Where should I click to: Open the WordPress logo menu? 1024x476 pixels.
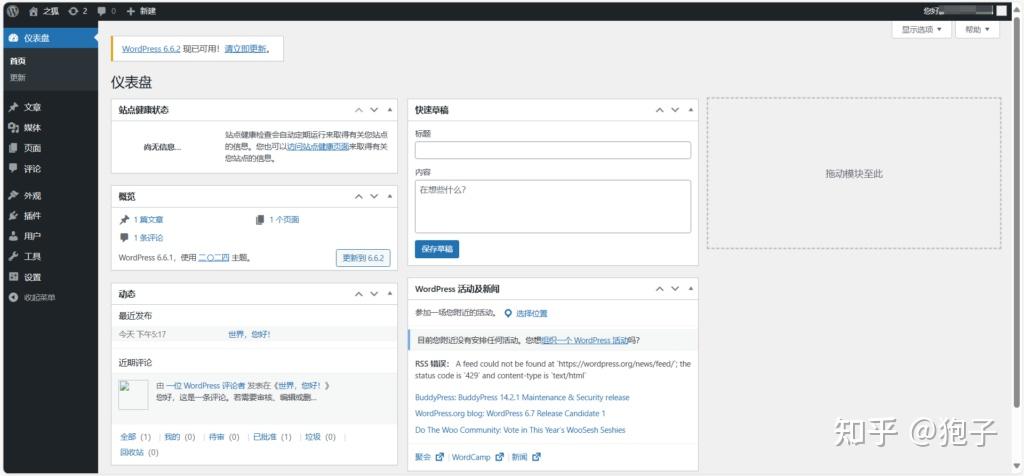point(13,10)
